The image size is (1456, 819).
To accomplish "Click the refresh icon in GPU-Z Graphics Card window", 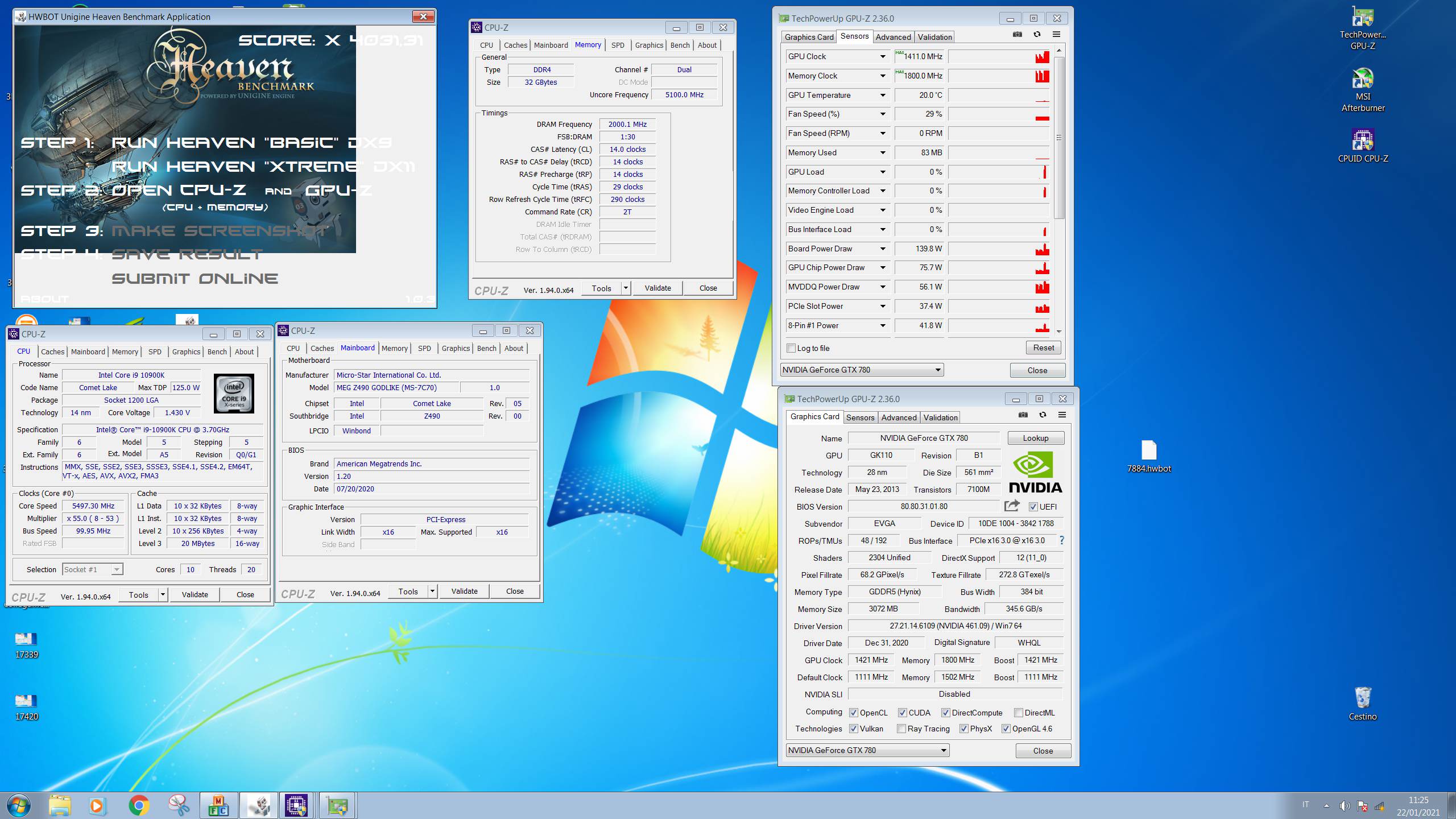I will (1043, 415).
